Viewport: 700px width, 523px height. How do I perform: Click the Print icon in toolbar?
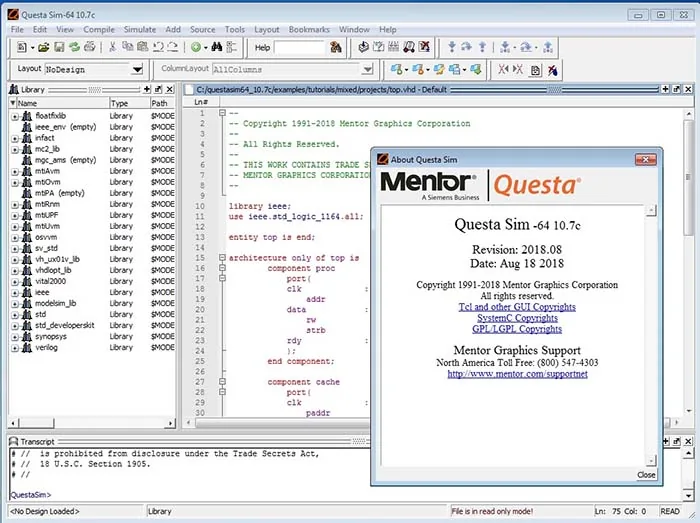coord(90,47)
